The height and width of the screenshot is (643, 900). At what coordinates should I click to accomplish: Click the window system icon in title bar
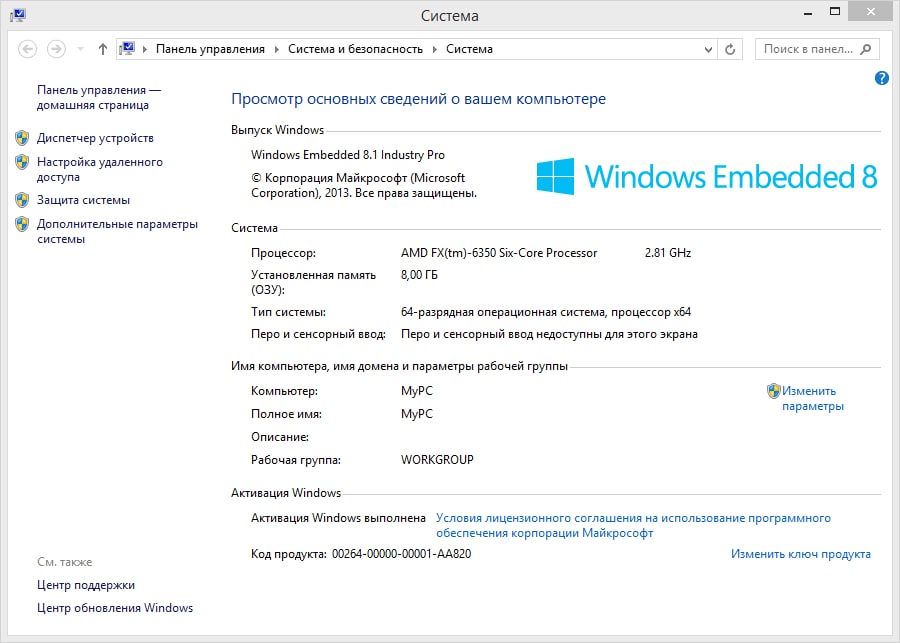(18, 15)
